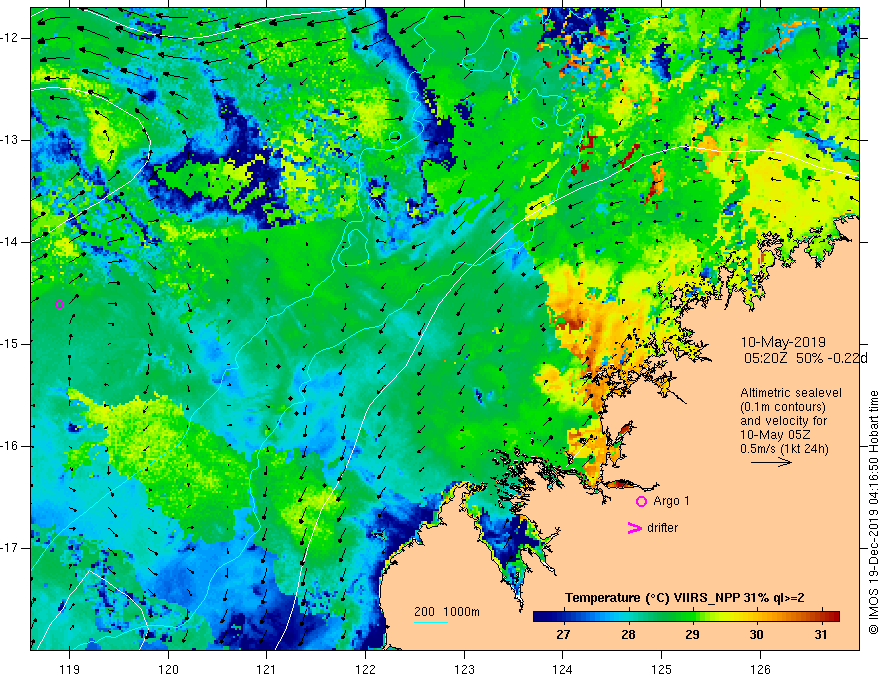
Task: Click the color bar value 31
Action: click(821, 635)
